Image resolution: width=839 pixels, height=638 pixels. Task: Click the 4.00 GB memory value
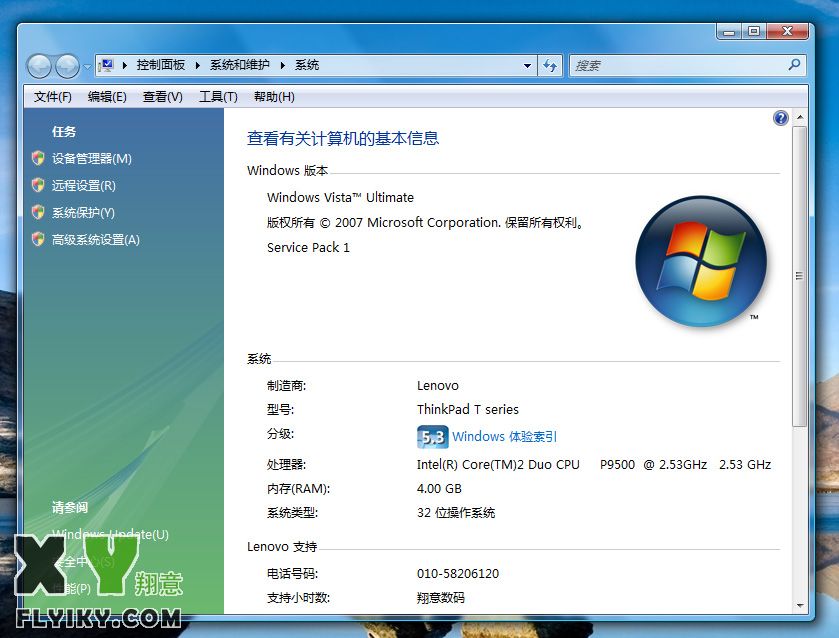tap(439, 489)
